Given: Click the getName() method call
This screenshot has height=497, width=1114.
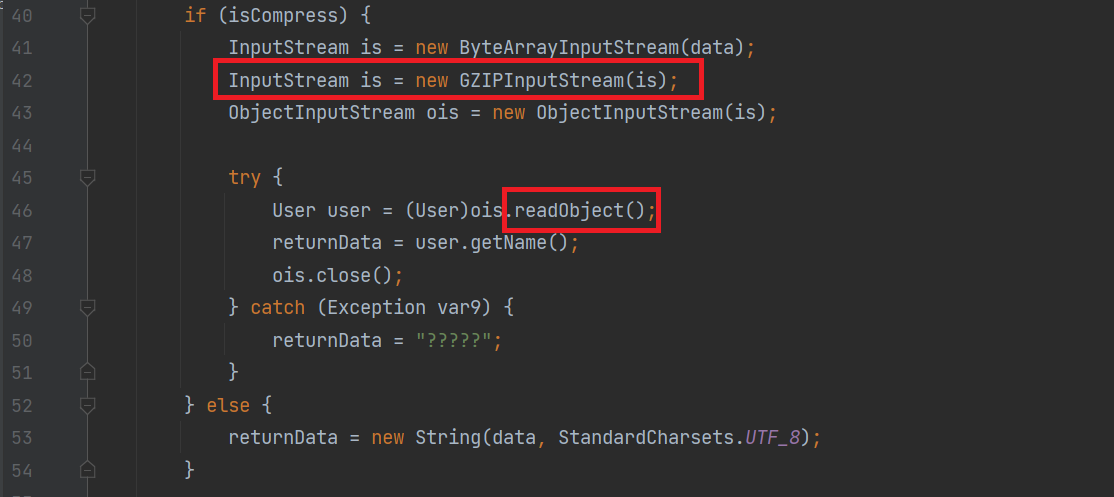Looking at the screenshot, I should pos(531,243).
